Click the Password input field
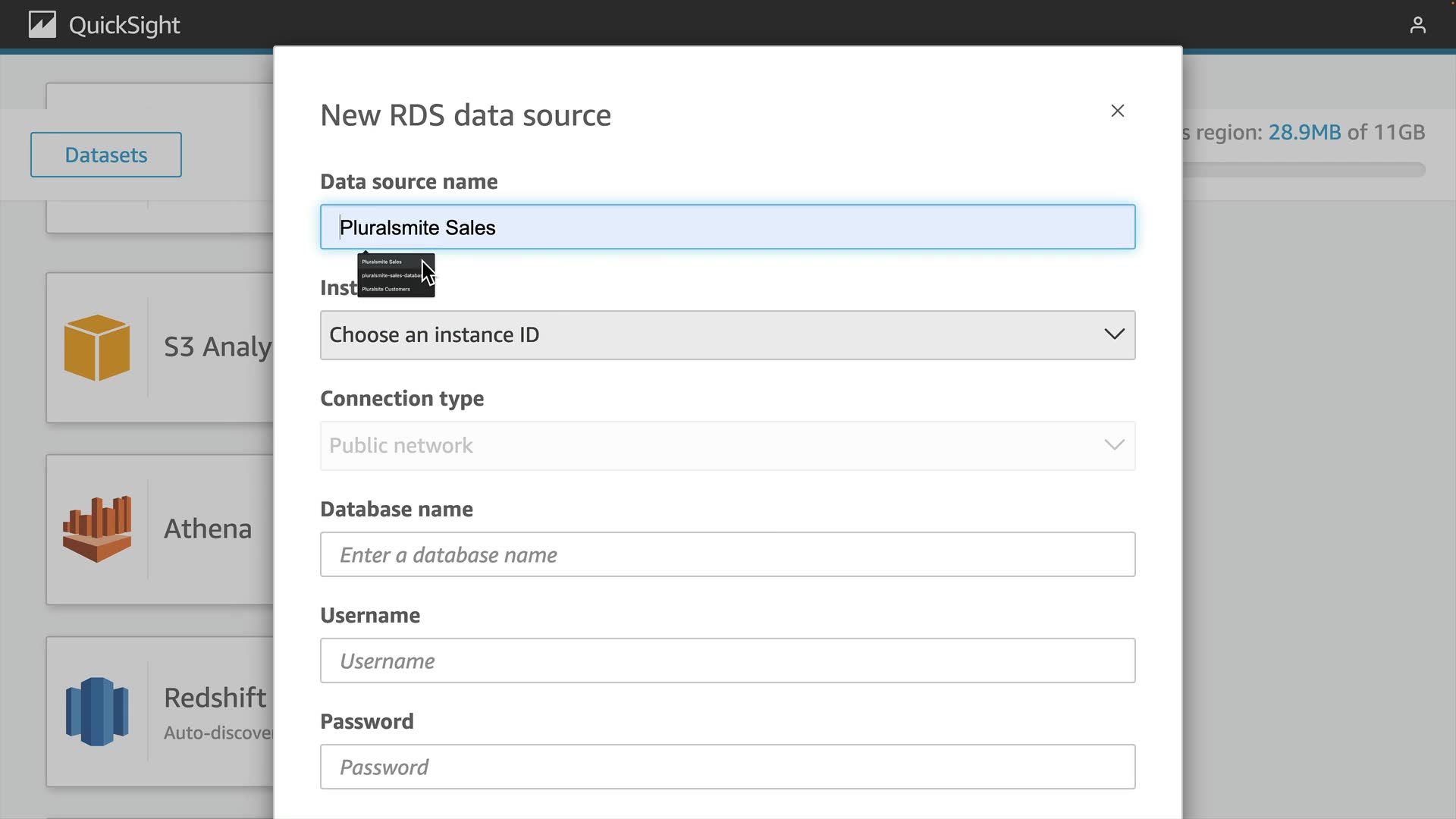 coord(726,767)
